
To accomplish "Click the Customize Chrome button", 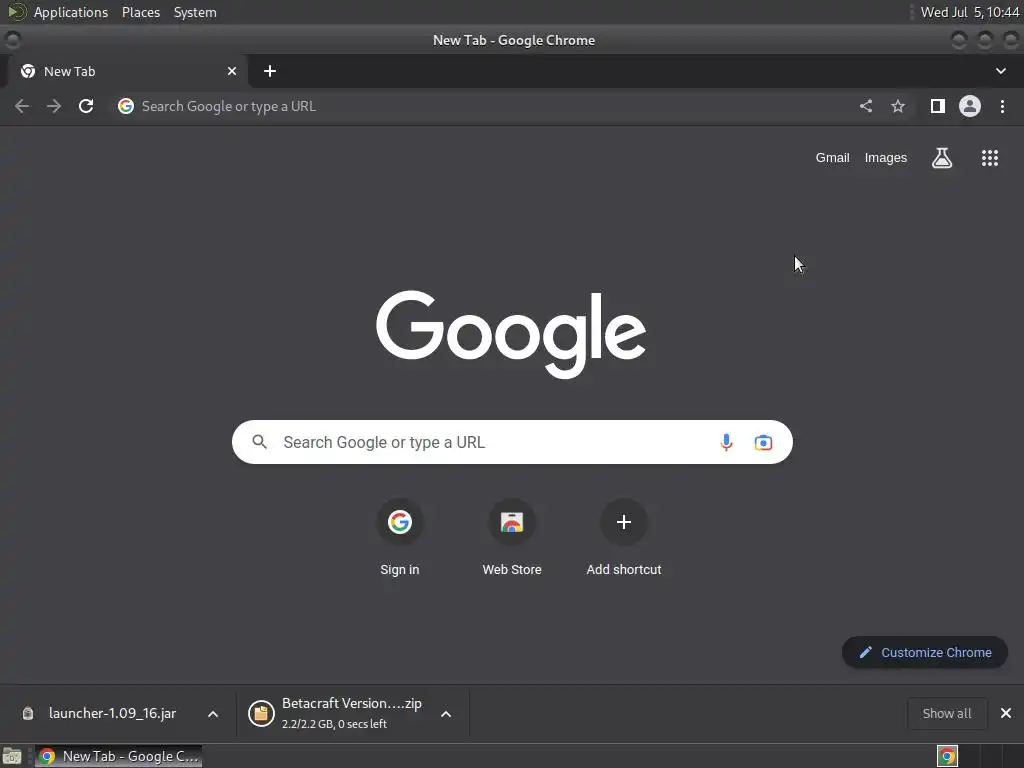I will (925, 652).
